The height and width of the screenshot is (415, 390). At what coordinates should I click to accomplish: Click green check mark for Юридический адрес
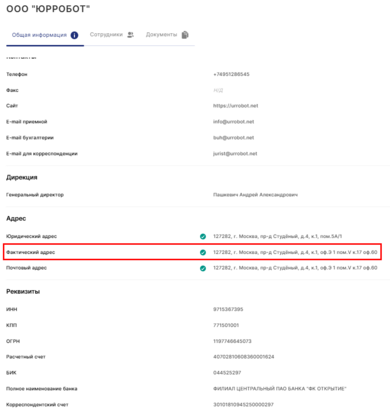point(203,236)
